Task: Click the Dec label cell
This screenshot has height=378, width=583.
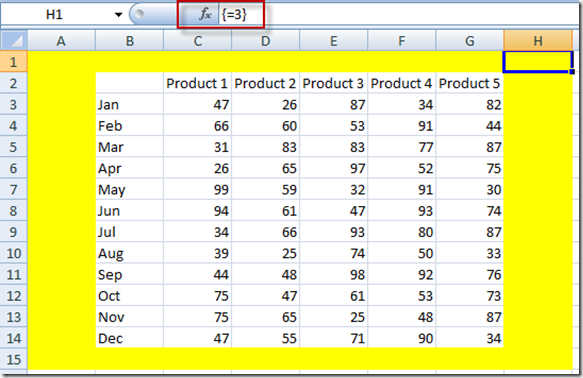Action: pyautogui.click(x=129, y=338)
